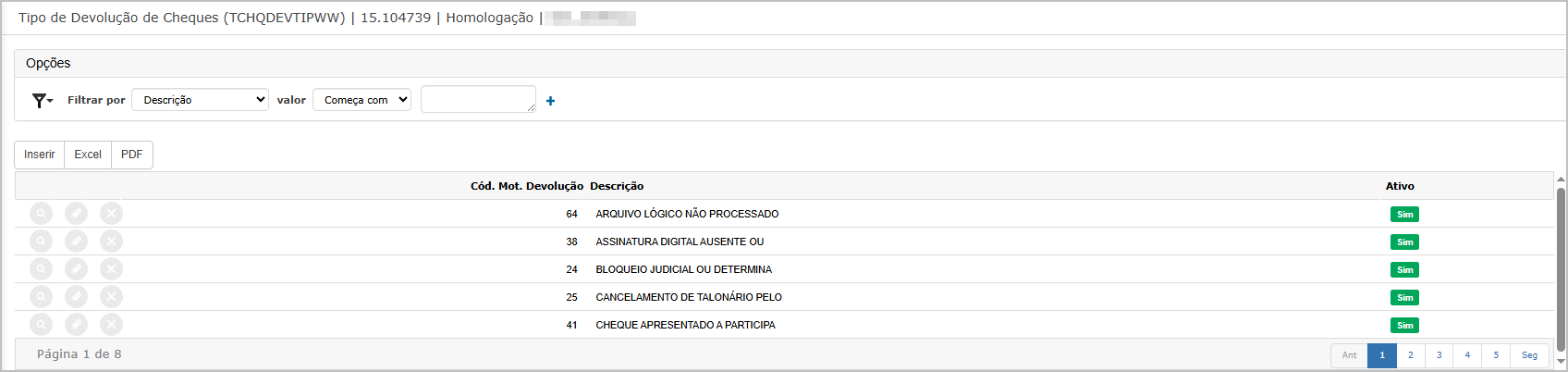Go to page 5 of results
Image resolution: width=1568 pixels, height=372 pixels.
tap(1496, 355)
